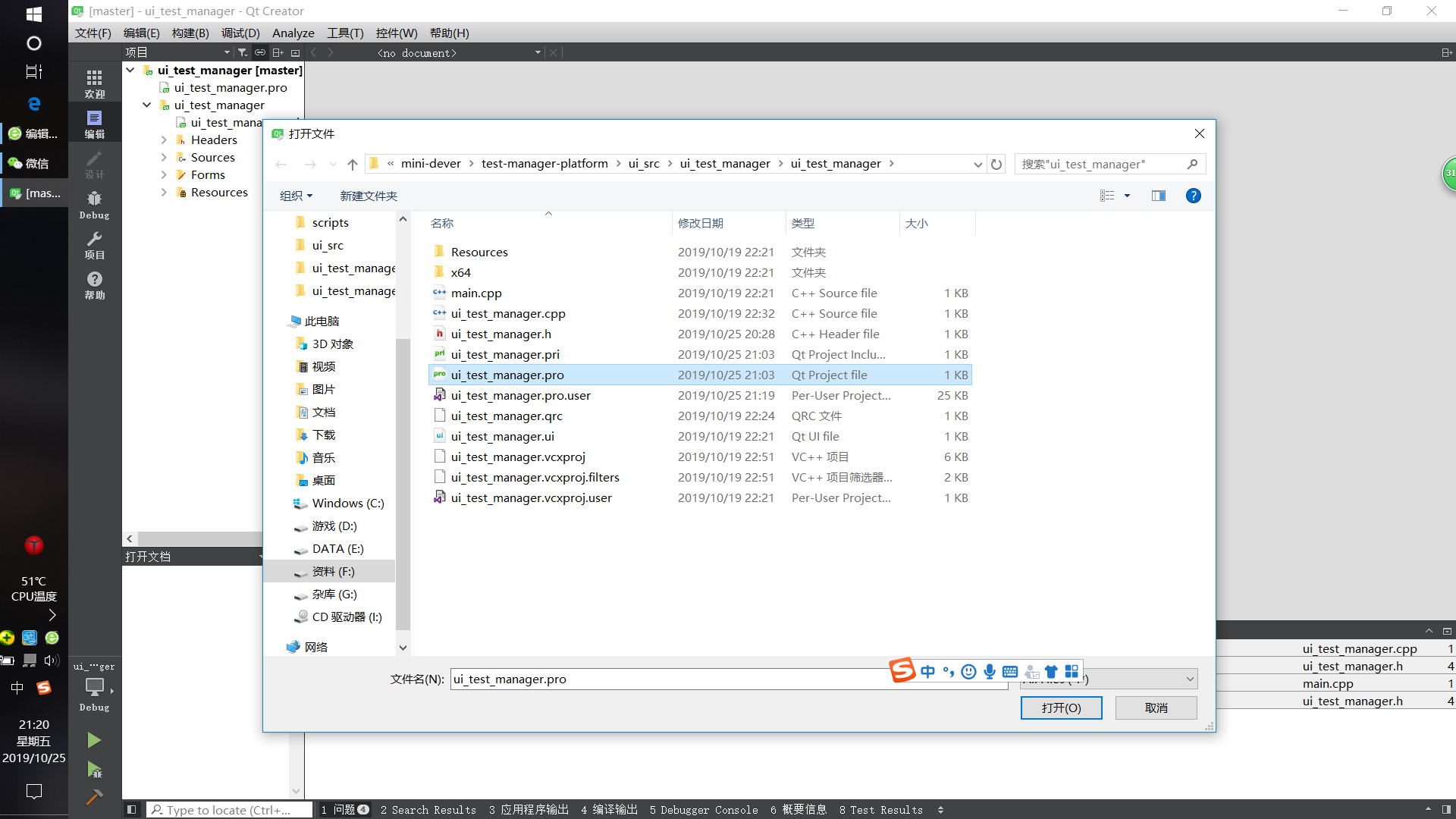Expand the Organize dropdown menu
The width and height of the screenshot is (1456, 819).
click(296, 196)
